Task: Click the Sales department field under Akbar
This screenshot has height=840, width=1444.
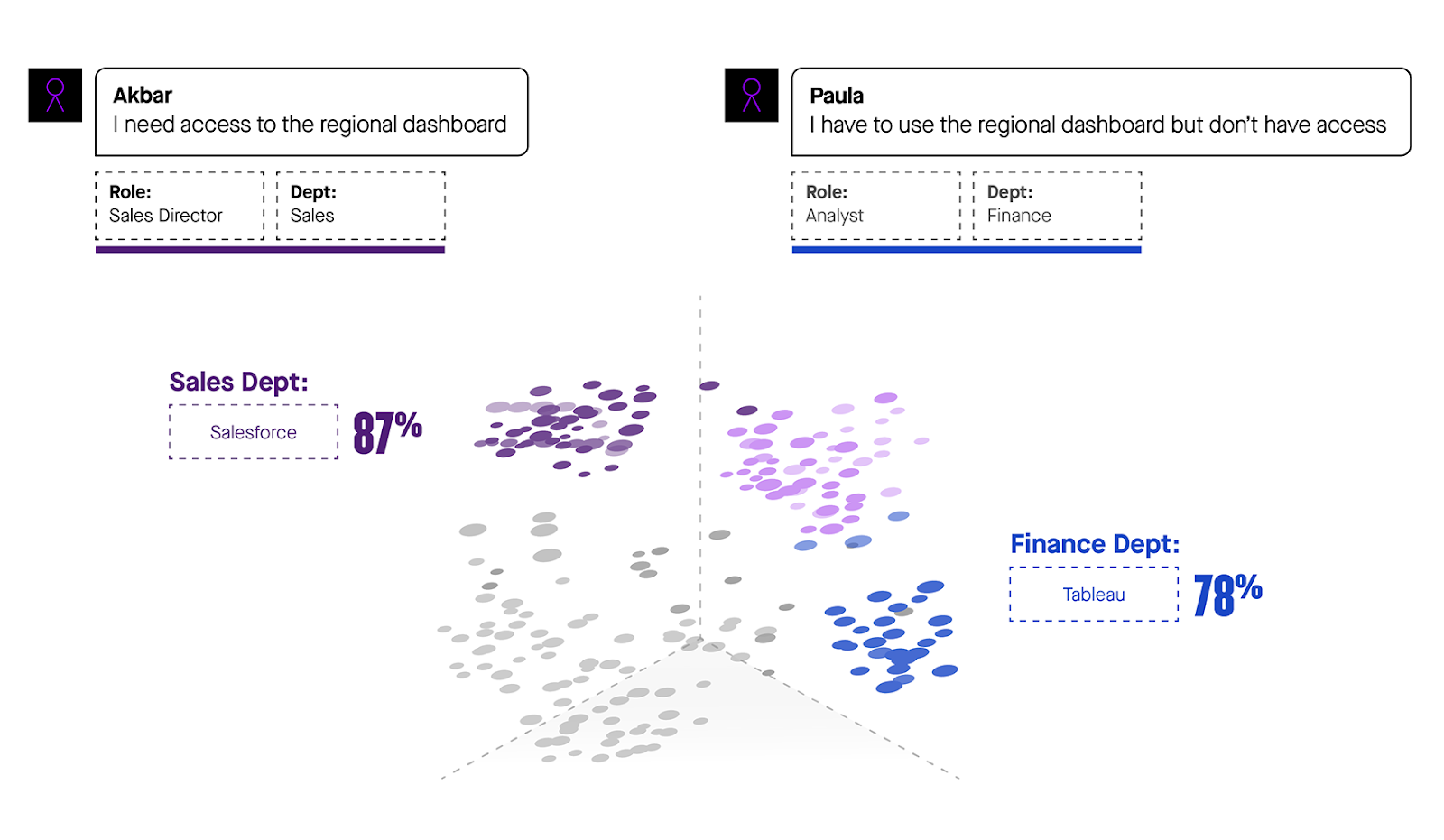Action: point(360,206)
